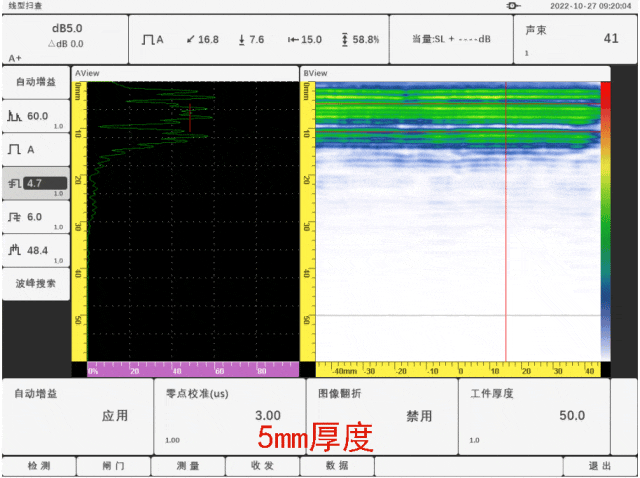Tap the BView color palette bar

coord(605,222)
